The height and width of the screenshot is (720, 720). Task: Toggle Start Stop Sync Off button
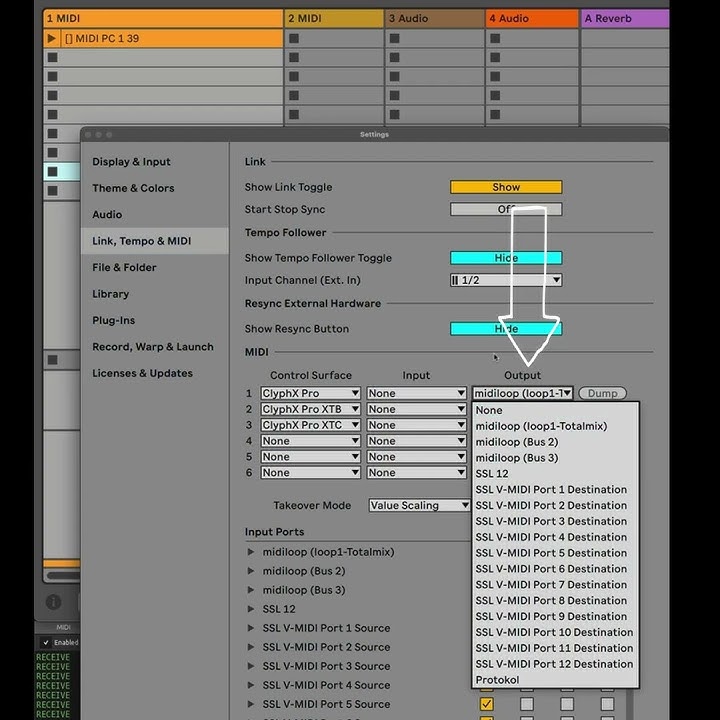coord(506,209)
